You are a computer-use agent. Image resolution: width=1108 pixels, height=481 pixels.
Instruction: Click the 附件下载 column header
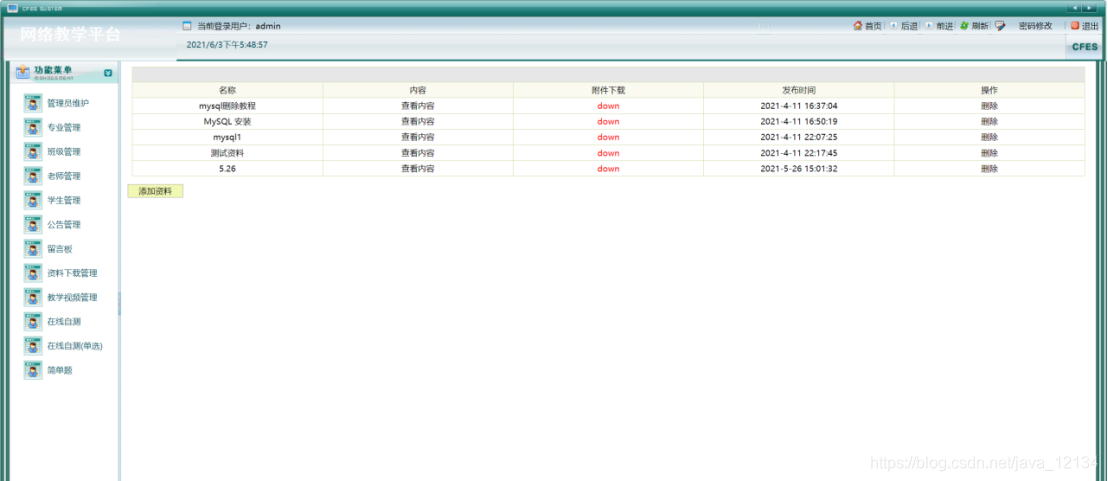(x=608, y=90)
